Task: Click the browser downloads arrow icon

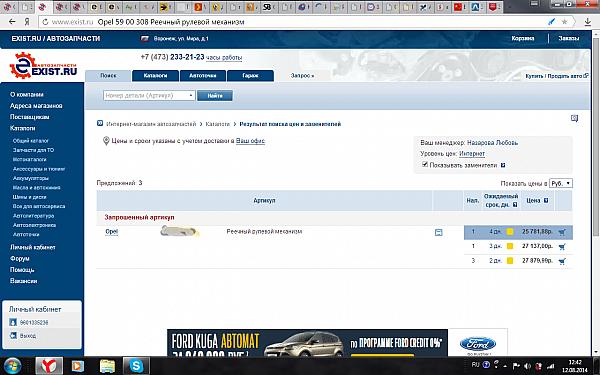Action: 587,22
